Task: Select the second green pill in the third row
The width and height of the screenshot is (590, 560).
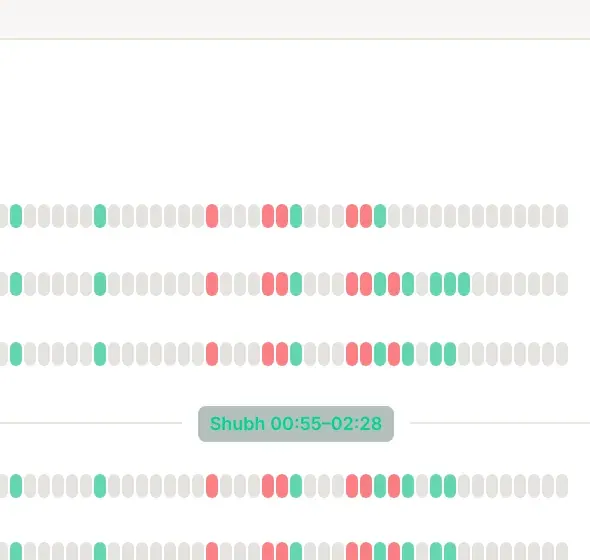Action: tap(100, 354)
